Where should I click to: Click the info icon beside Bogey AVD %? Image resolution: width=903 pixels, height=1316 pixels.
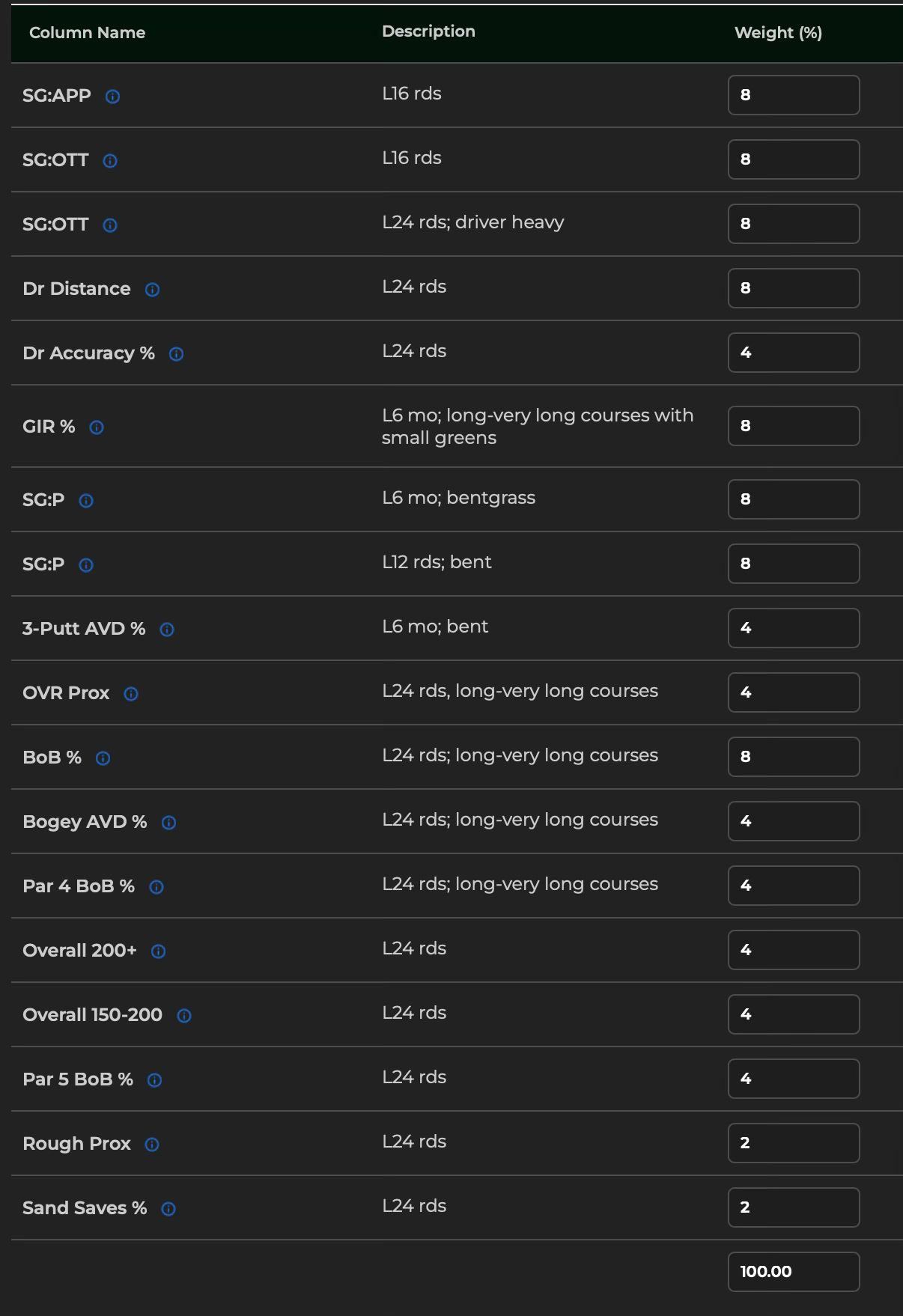pos(168,823)
